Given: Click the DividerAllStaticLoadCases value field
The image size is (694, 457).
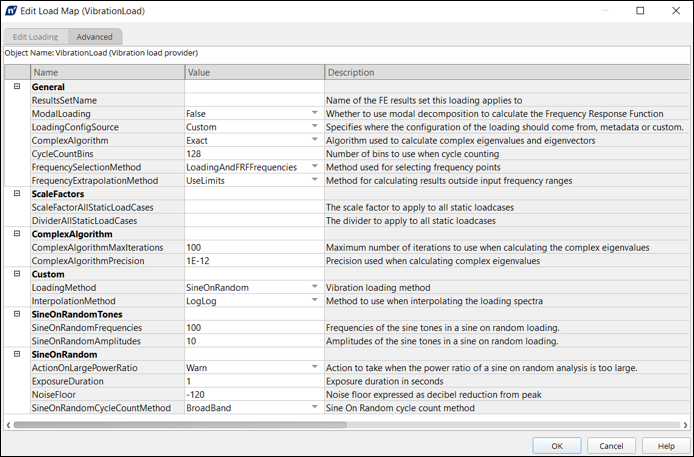Looking at the screenshot, I should [254, 221].
